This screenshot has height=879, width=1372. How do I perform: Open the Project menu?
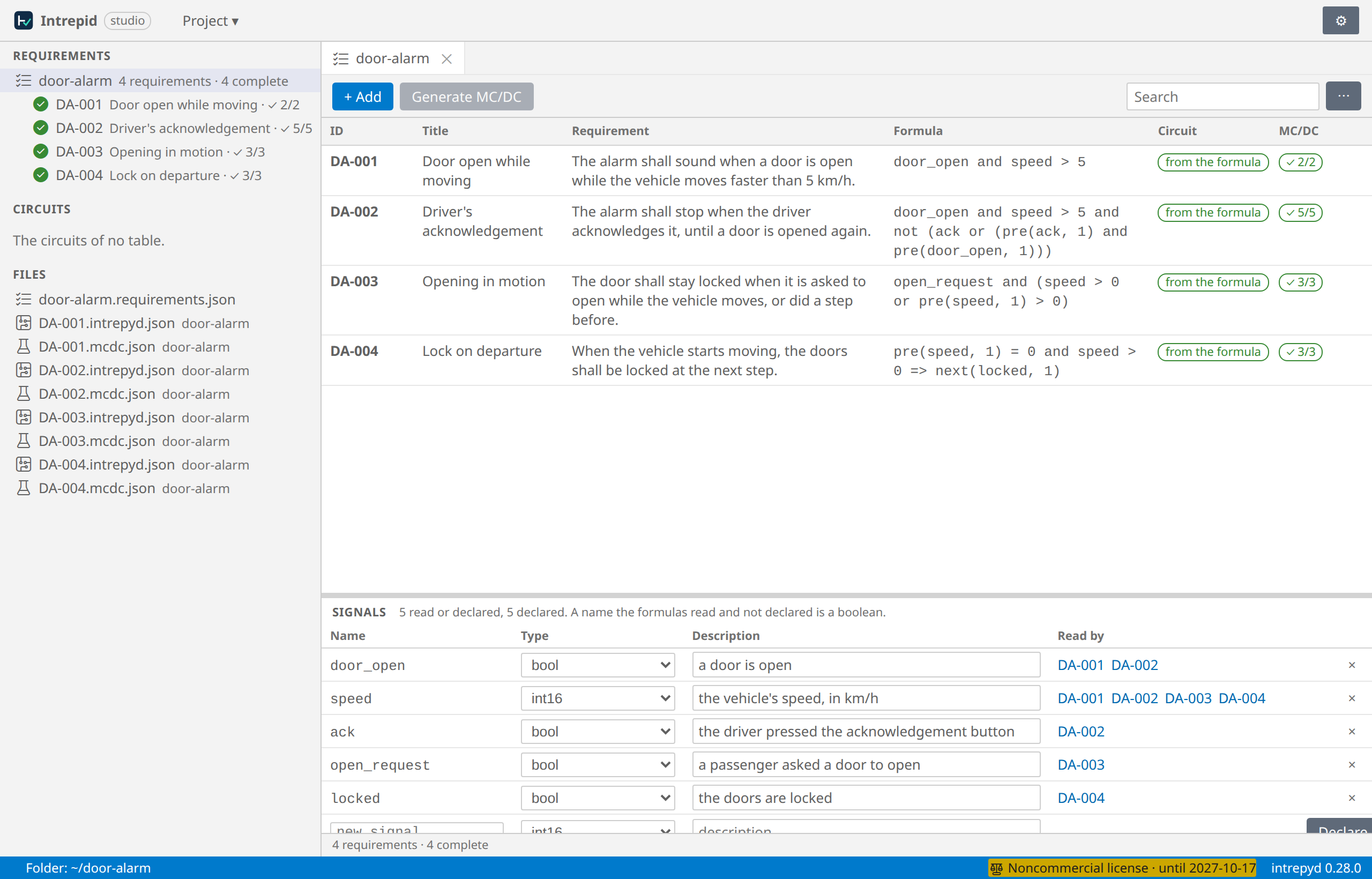tap(210, 20)
